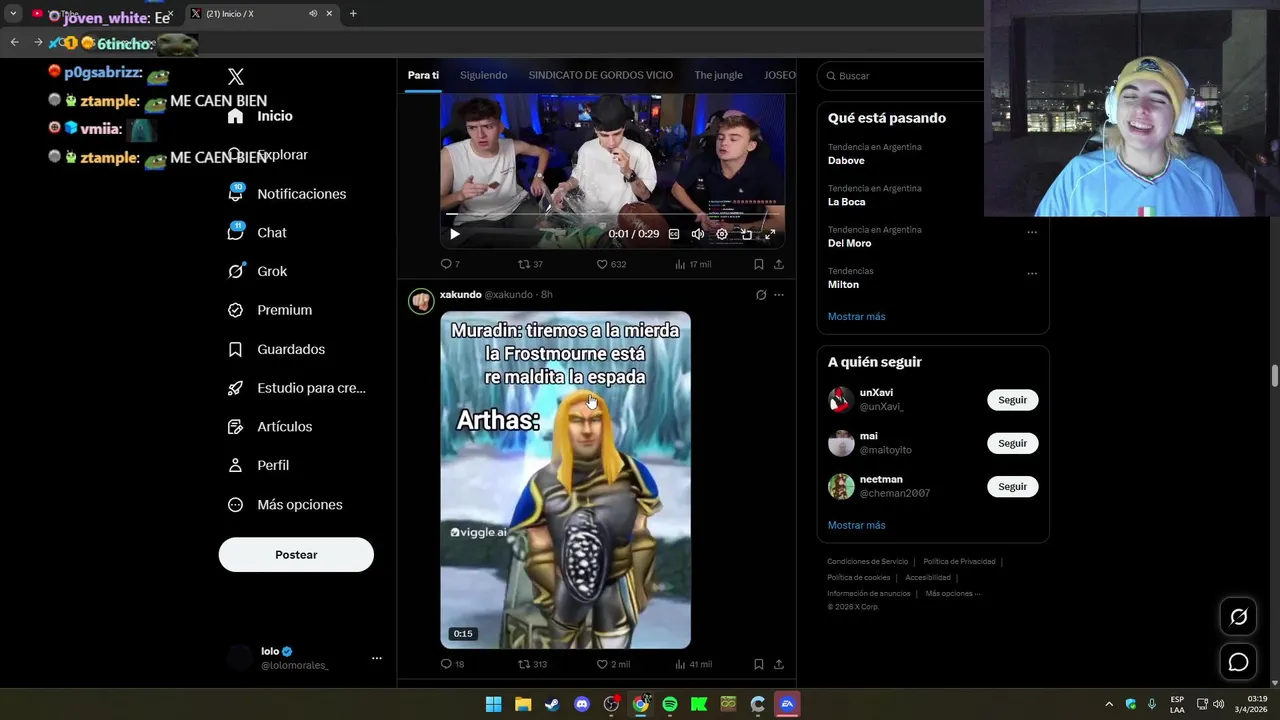Follow unXavi
Image resolution: width=1280 pixels, height=720 pixels.
tap(1013, 400)
